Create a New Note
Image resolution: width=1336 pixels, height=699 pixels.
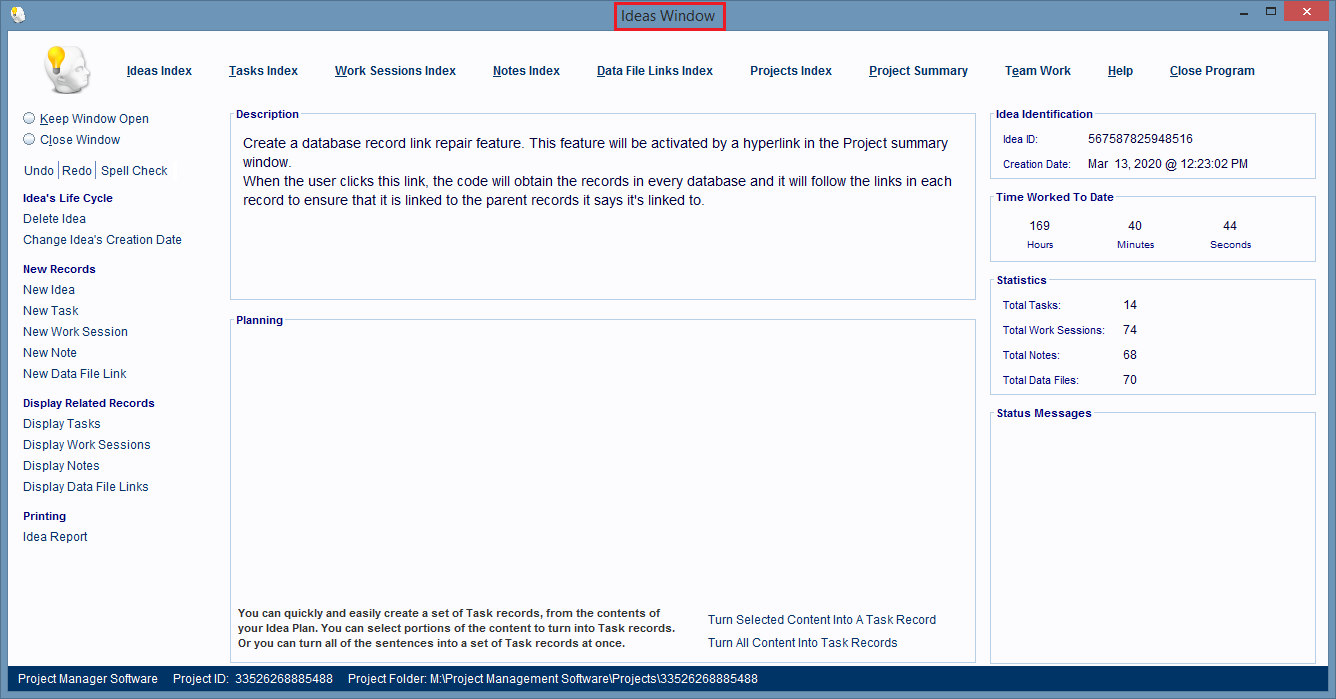[x=50, y=353]
